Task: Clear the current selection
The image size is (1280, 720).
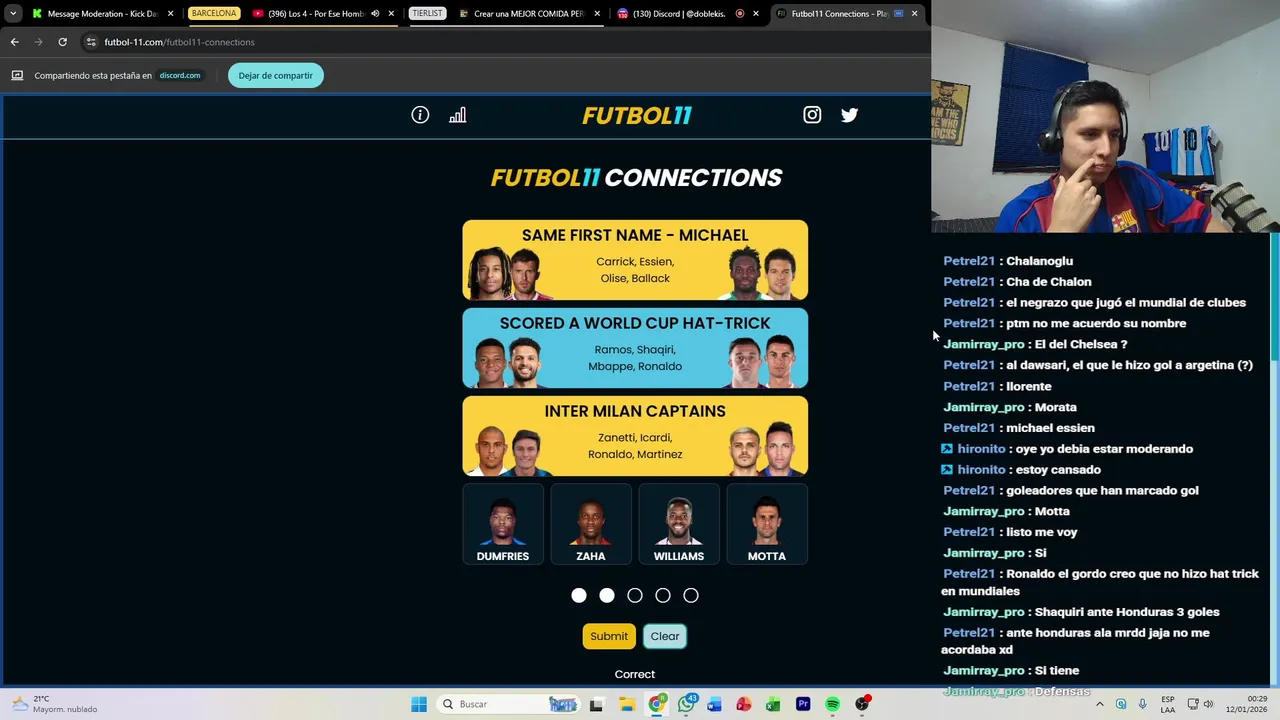Action: (x=665, y=636)
